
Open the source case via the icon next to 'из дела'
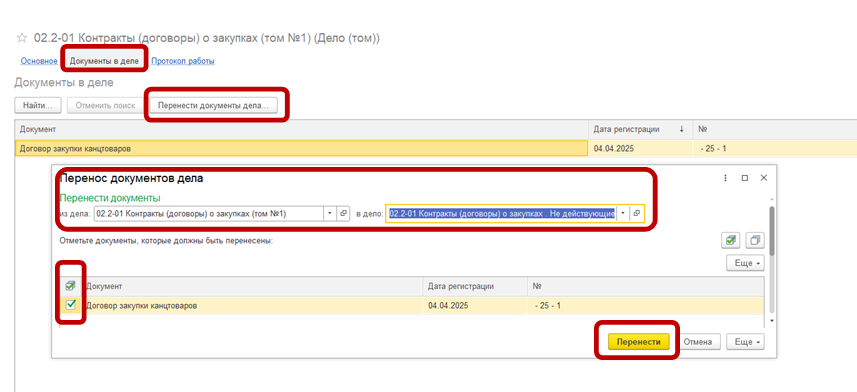(343, 213)
